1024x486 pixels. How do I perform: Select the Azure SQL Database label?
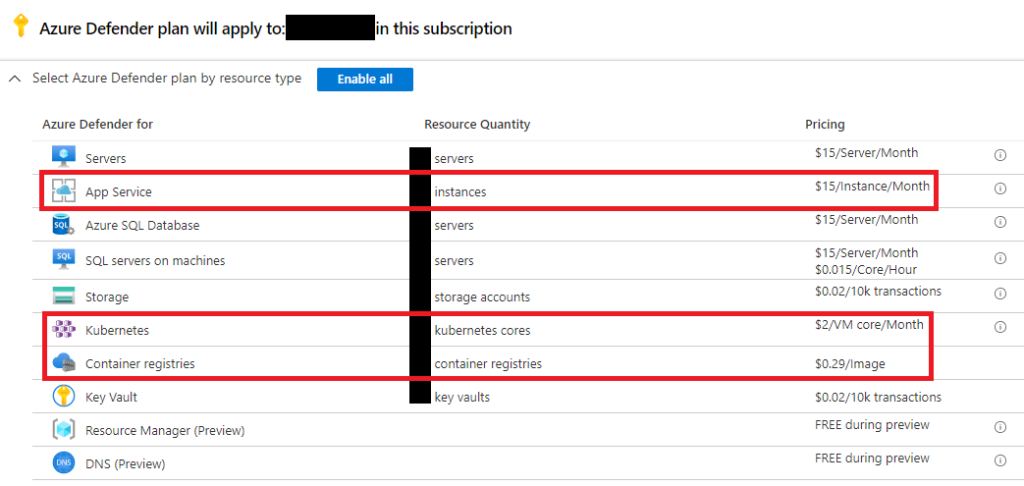(x=142, y=226)
